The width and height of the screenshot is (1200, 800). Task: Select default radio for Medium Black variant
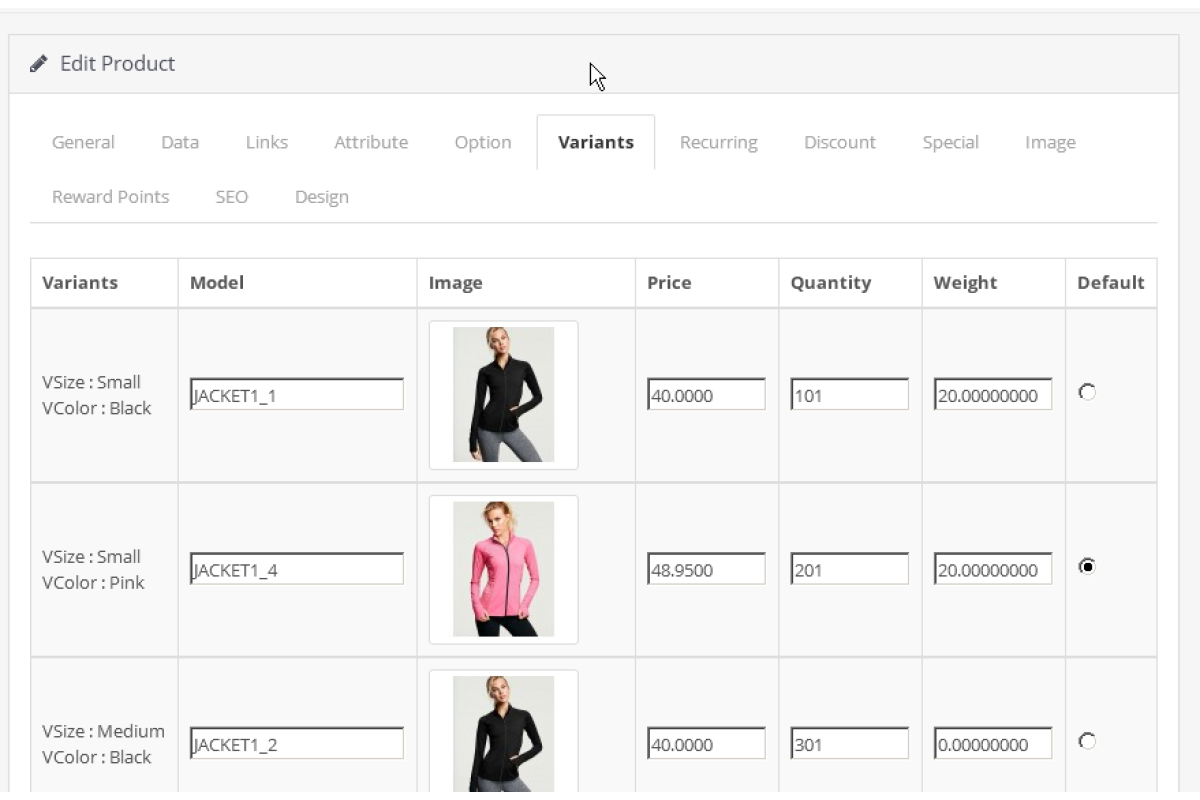coord(1087,741)
